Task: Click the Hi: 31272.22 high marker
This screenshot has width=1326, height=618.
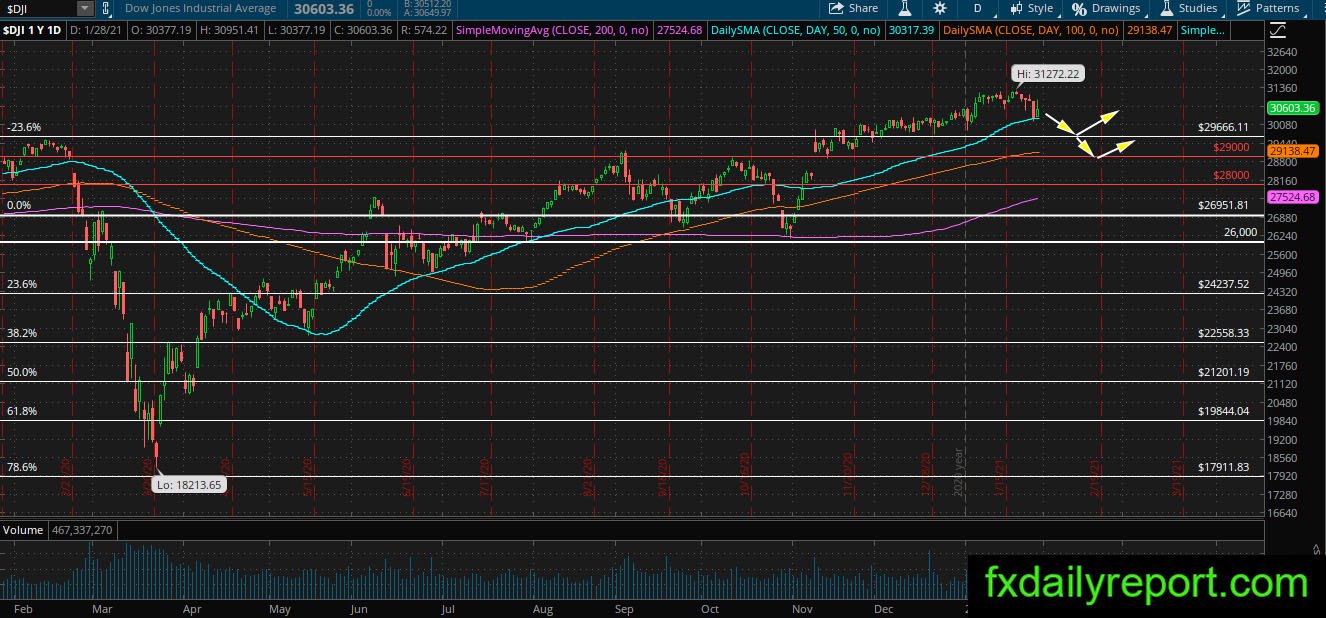Action: coord(1046,74)
